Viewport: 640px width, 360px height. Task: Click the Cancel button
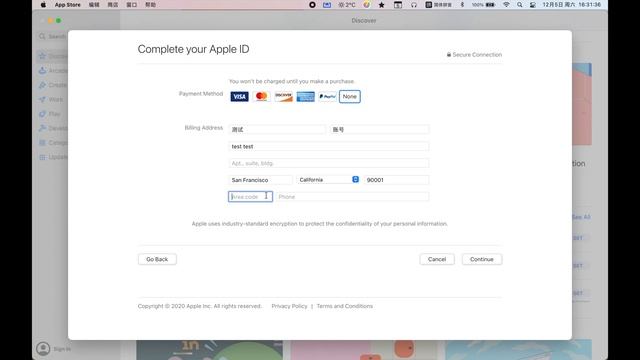click(x=437, y=259)
